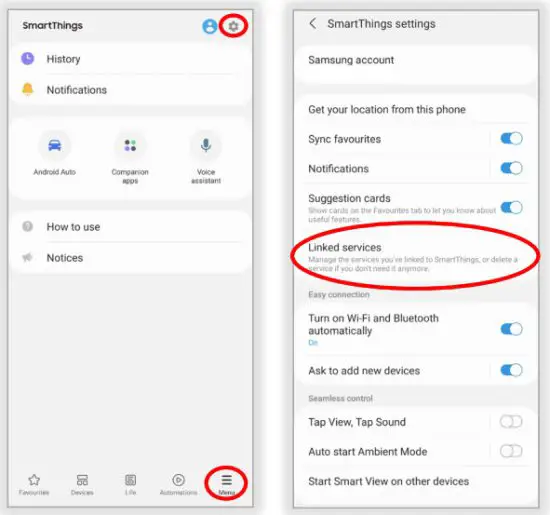550x515 pixels.
Task: Tap the Sync favourites label
Action: (344, 139)
